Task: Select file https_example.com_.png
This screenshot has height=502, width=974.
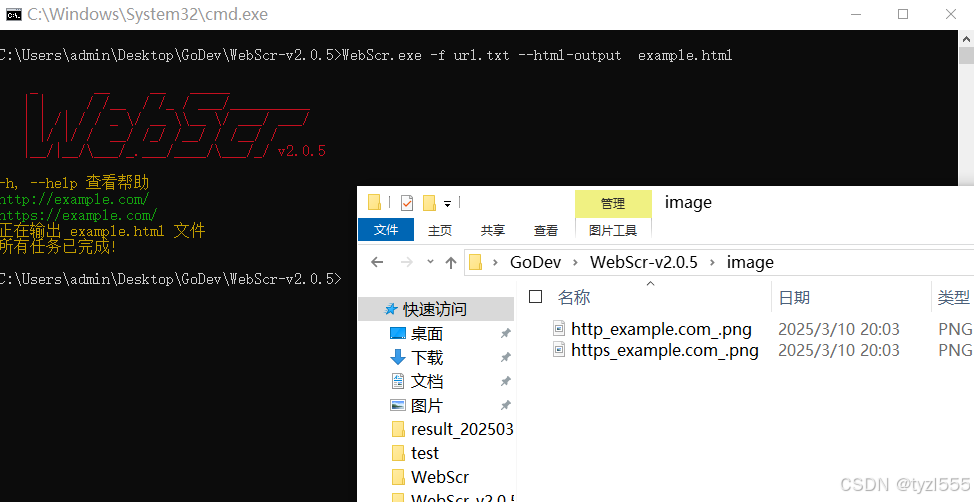Action: click(665, 350)
